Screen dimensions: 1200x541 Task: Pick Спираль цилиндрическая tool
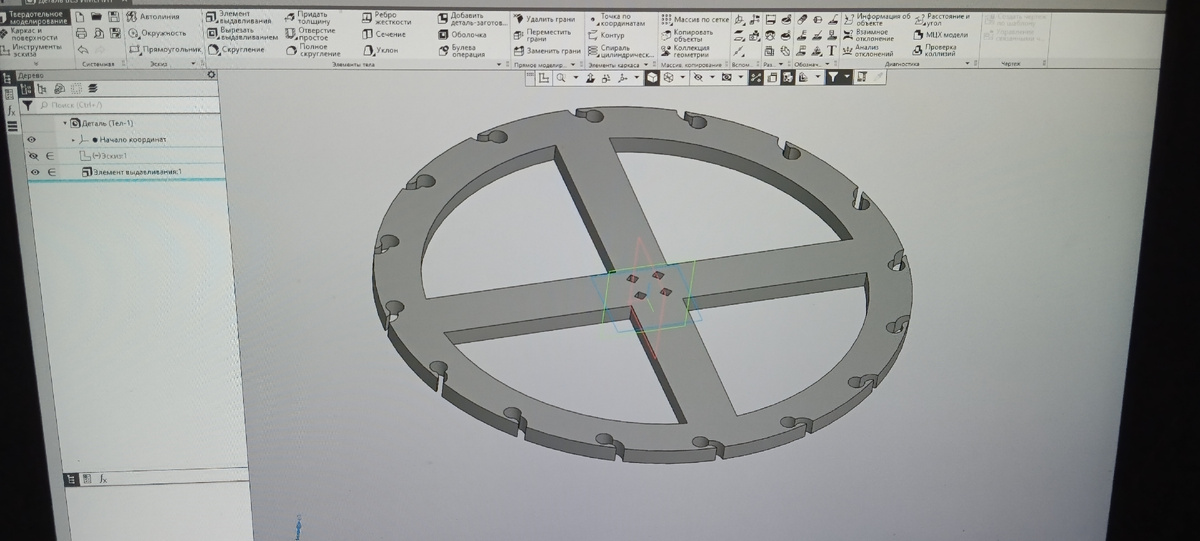(619, 51)
